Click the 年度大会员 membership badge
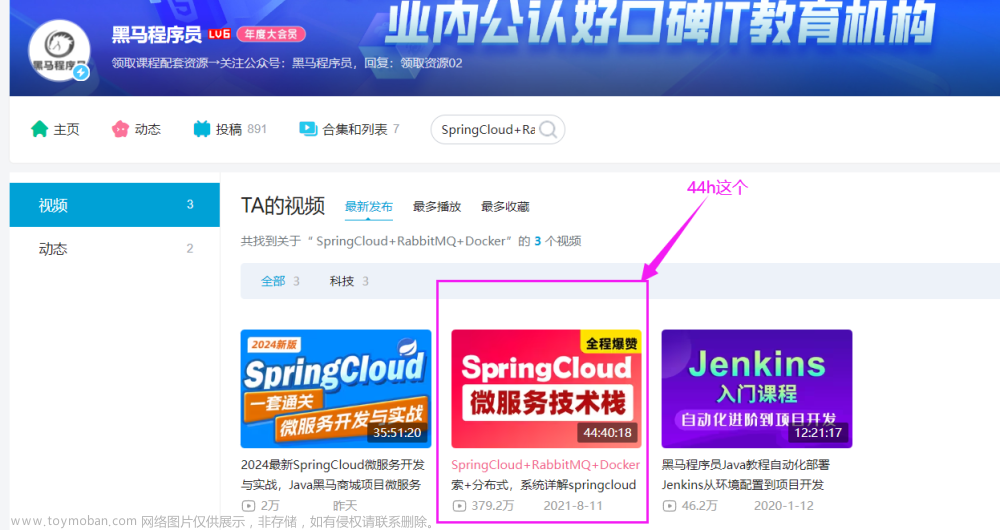Viewport: 1000px width, 530px height. pos(271,34)
